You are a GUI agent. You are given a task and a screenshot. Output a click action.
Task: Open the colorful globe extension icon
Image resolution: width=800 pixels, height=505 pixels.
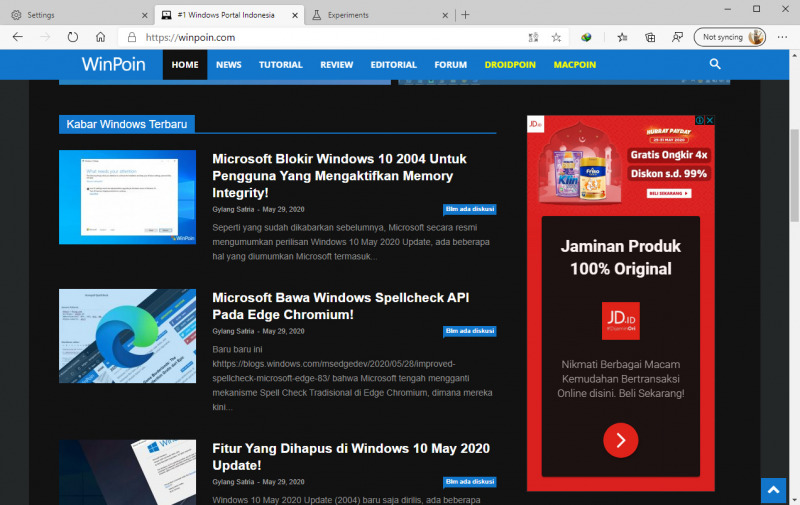point(586,37)
